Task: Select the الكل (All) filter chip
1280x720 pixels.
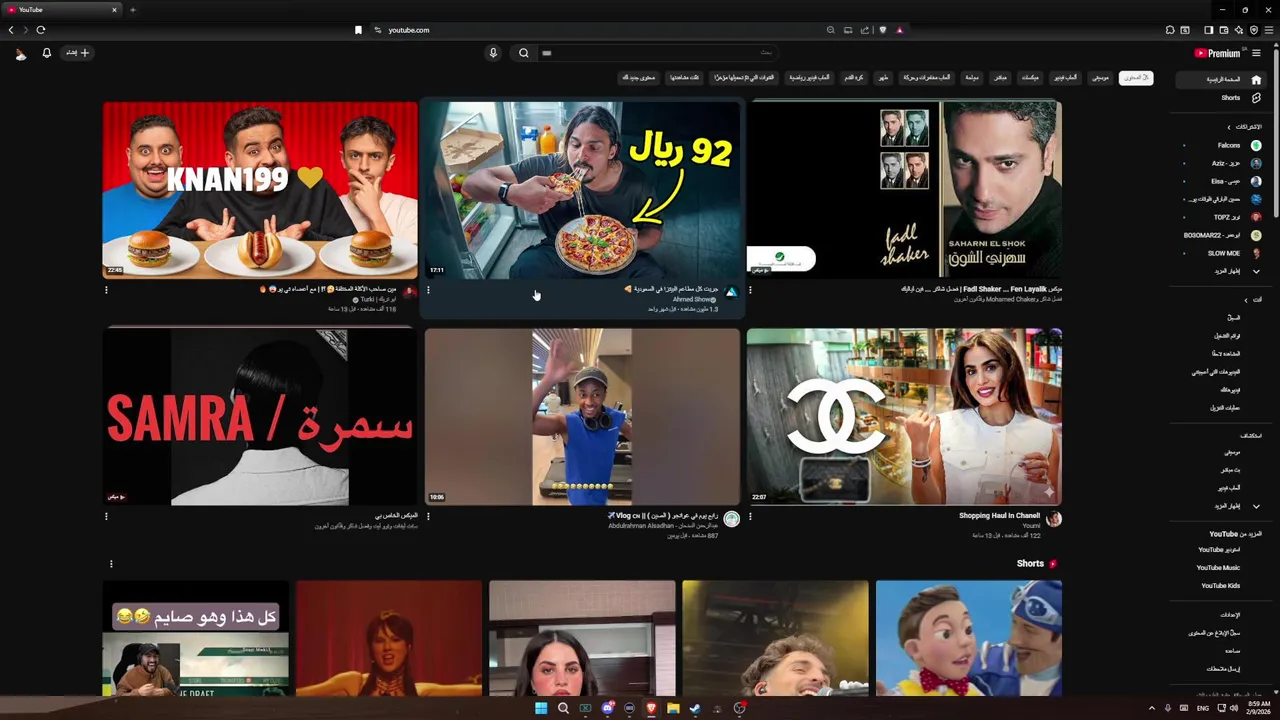Action: point(1136,77)
